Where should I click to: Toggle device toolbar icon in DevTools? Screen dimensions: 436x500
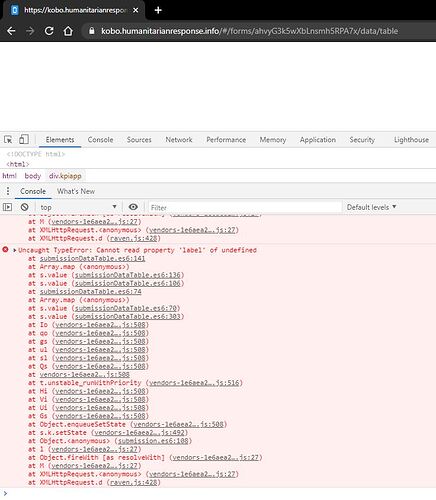click(24, 139)
